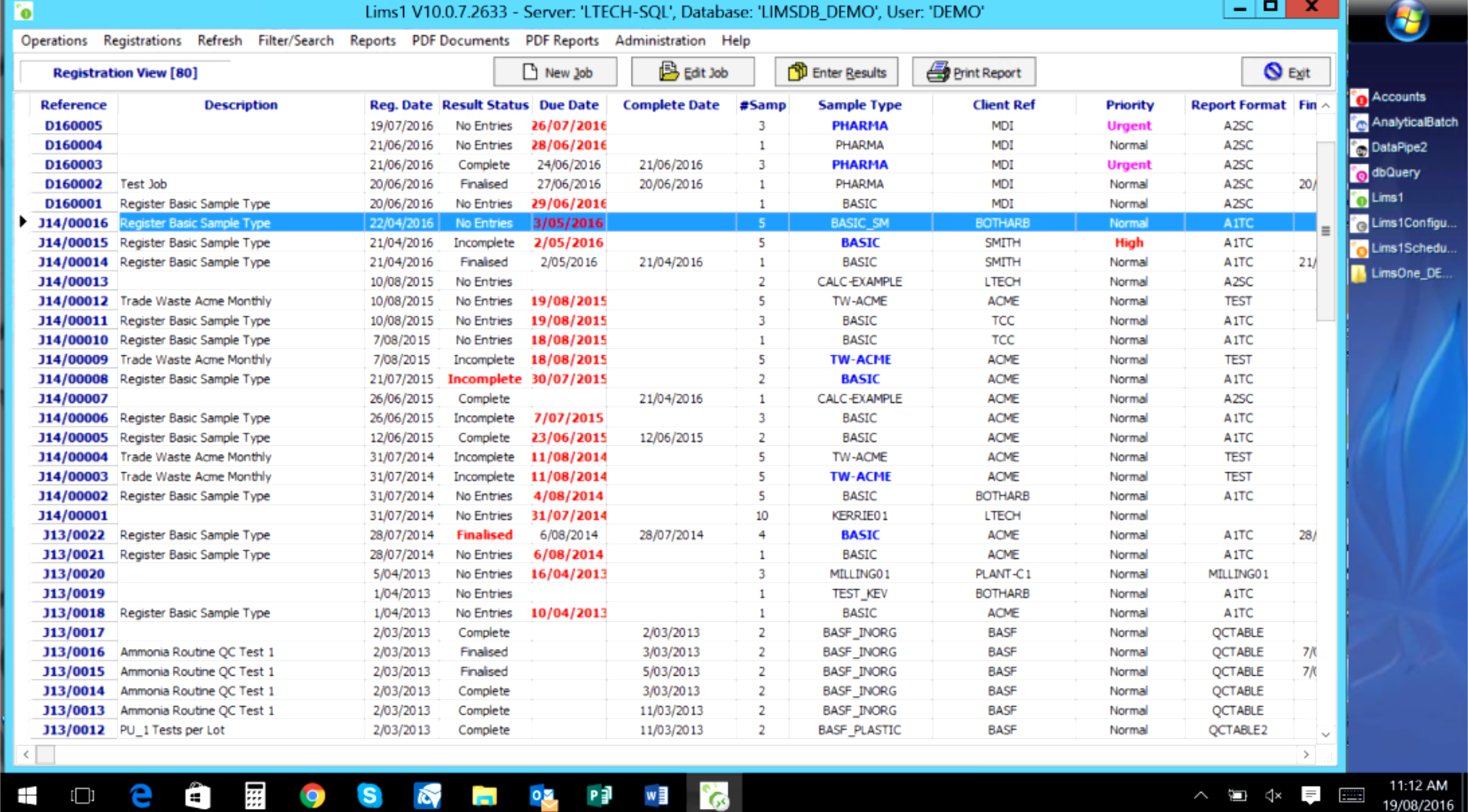Open the AnalyticalBatch desktop shortcut

(1404, 122)
